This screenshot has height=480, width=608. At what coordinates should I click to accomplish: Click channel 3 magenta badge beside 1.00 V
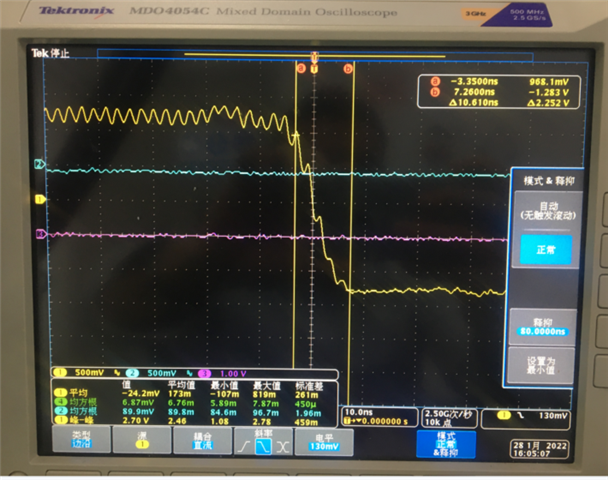tap(204, 373)
